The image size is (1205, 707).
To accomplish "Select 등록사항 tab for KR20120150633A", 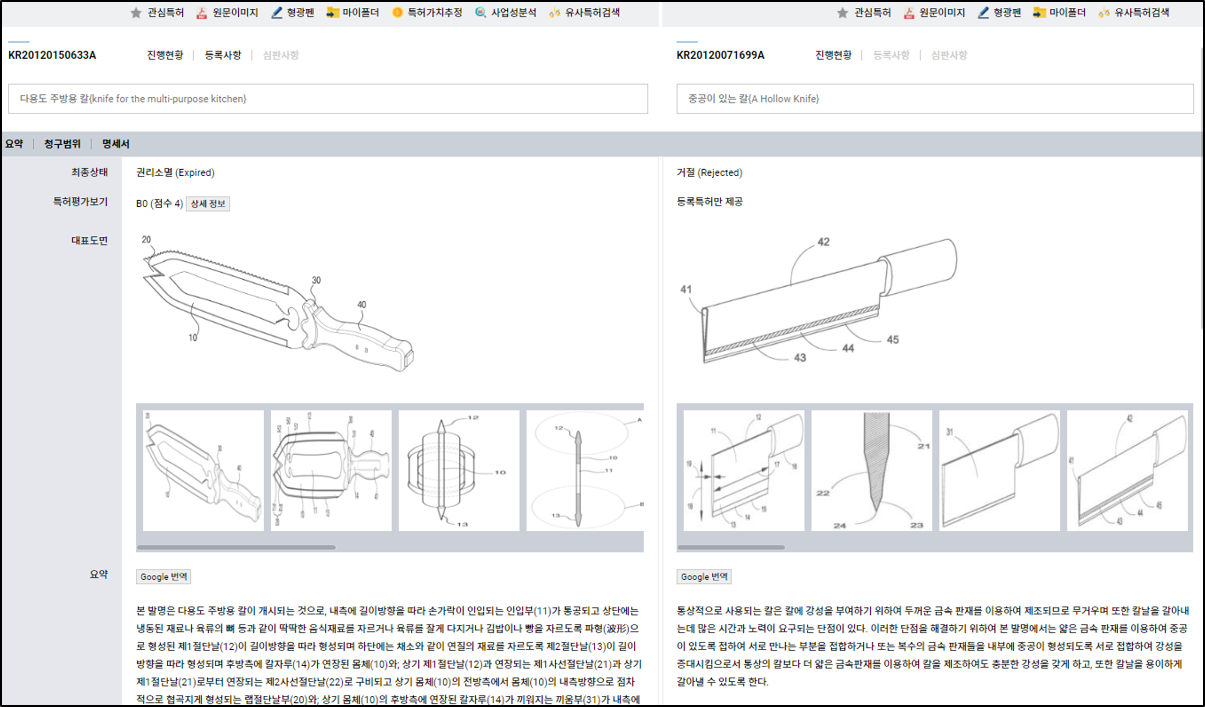I will click(222, 55).
